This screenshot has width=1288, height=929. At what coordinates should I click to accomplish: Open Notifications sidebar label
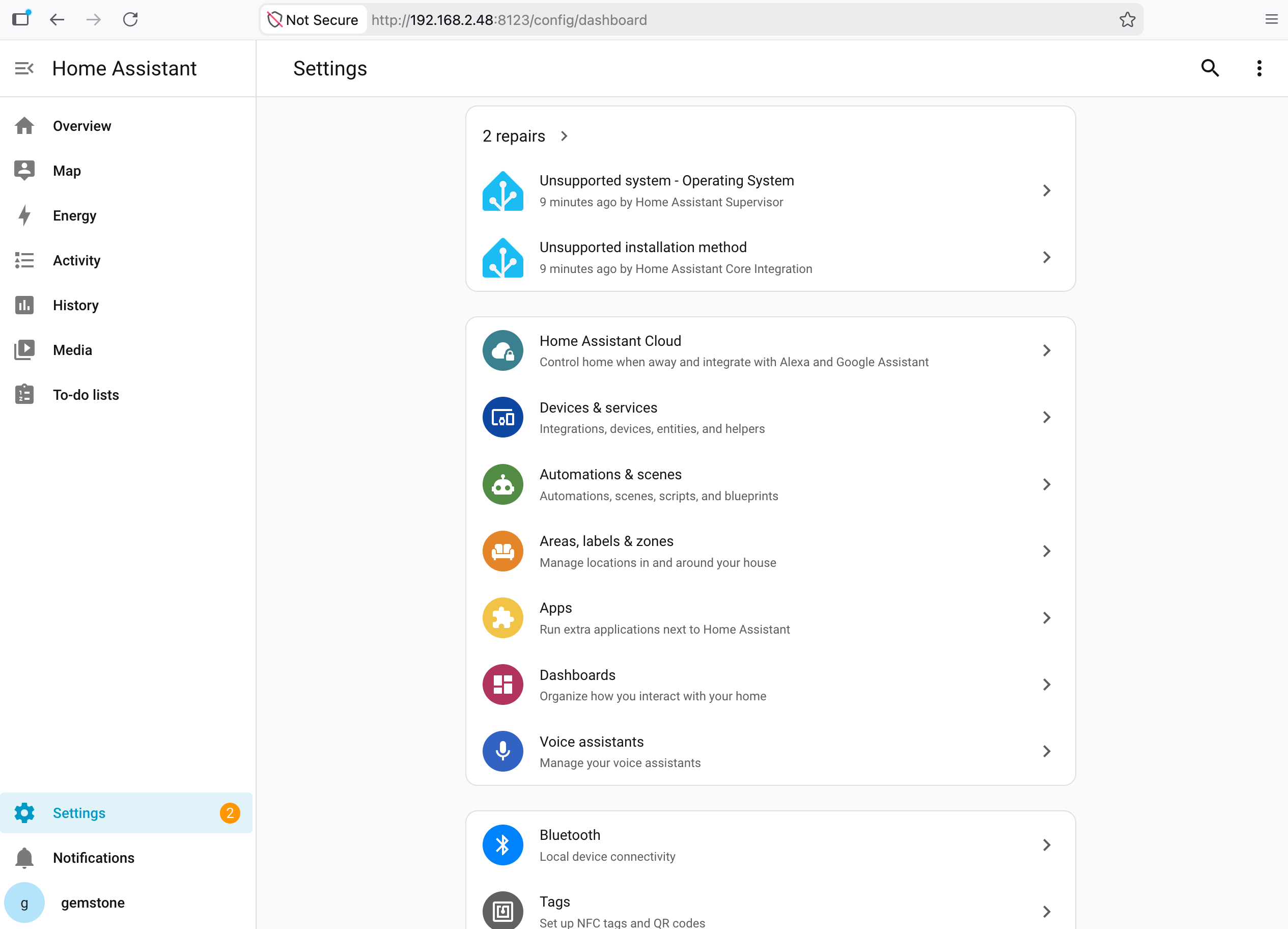click(x=94, y=858)
